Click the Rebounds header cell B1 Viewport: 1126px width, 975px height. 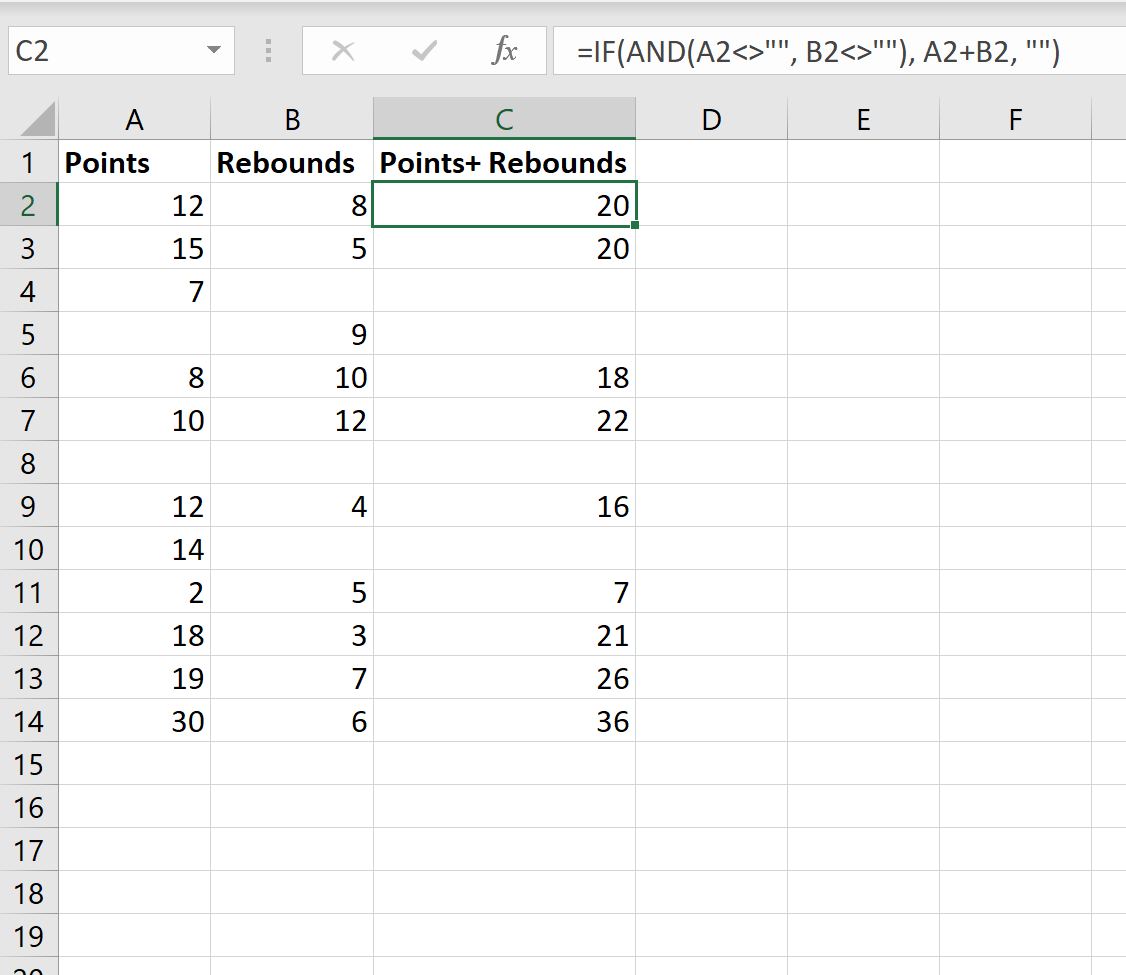[x=290, y=162]
